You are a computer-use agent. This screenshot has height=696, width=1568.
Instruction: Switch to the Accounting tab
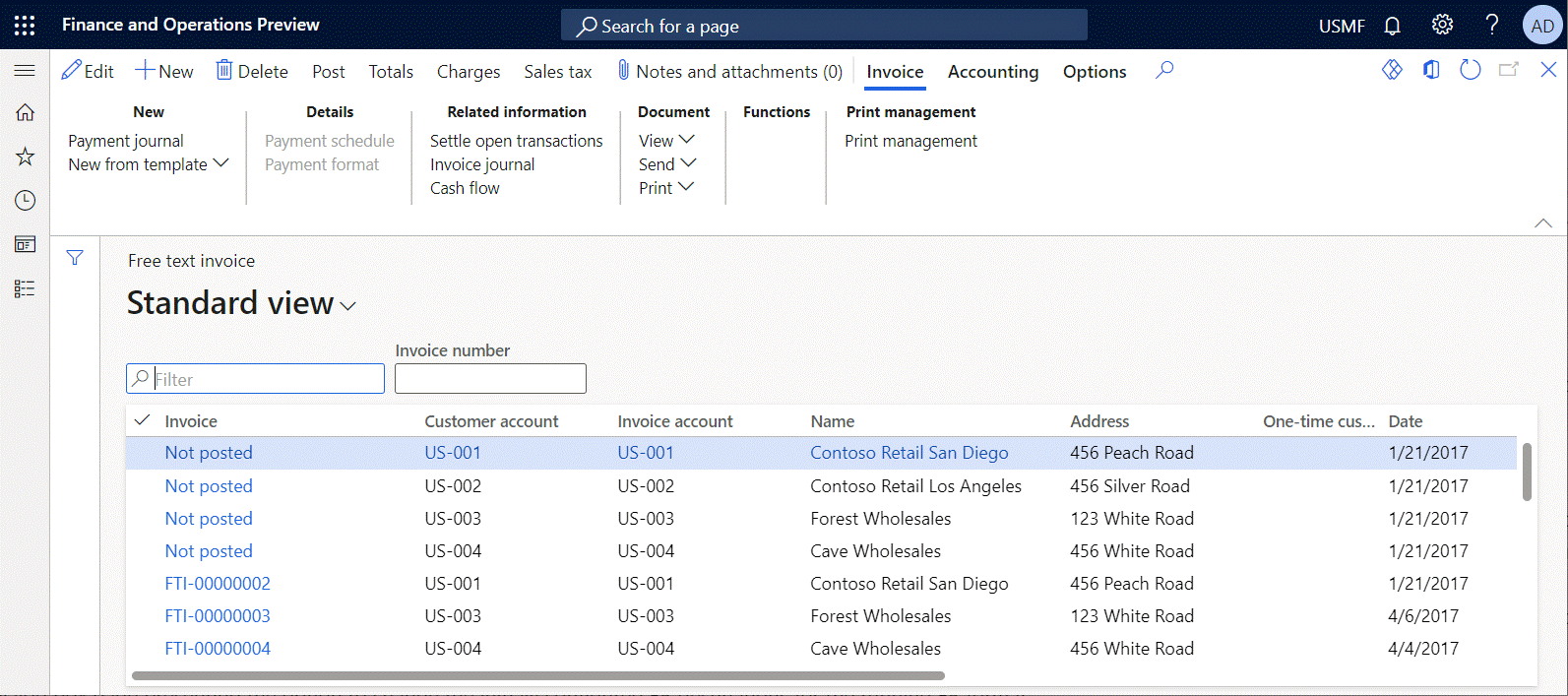[993, 72]
